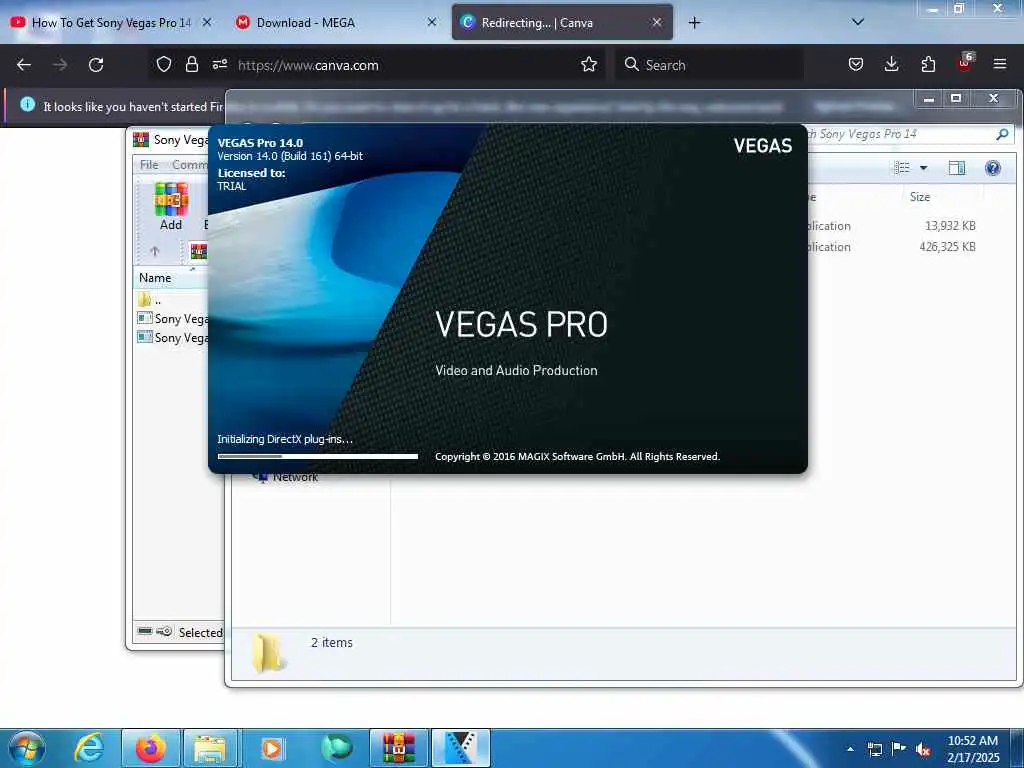Switch to the How To Get Sony Vegas Pro 14 tab
1024x768 pixels.
click(x=111, y=22)
